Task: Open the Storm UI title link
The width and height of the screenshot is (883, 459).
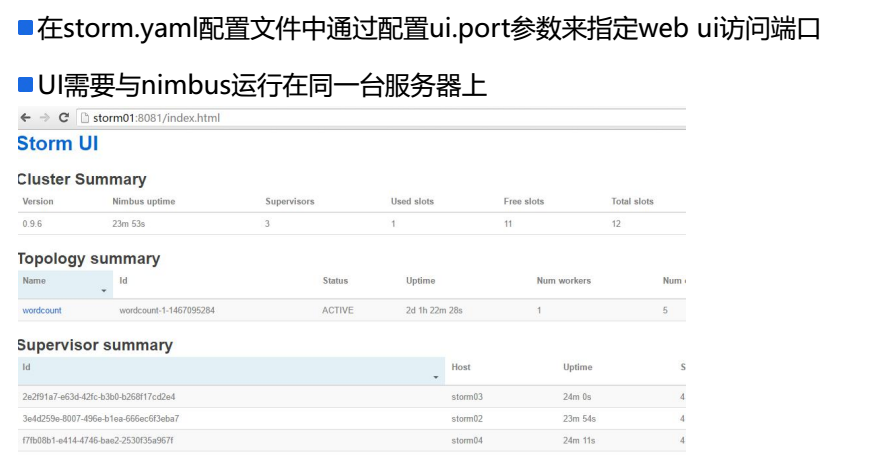Action: tap(57, 144)
